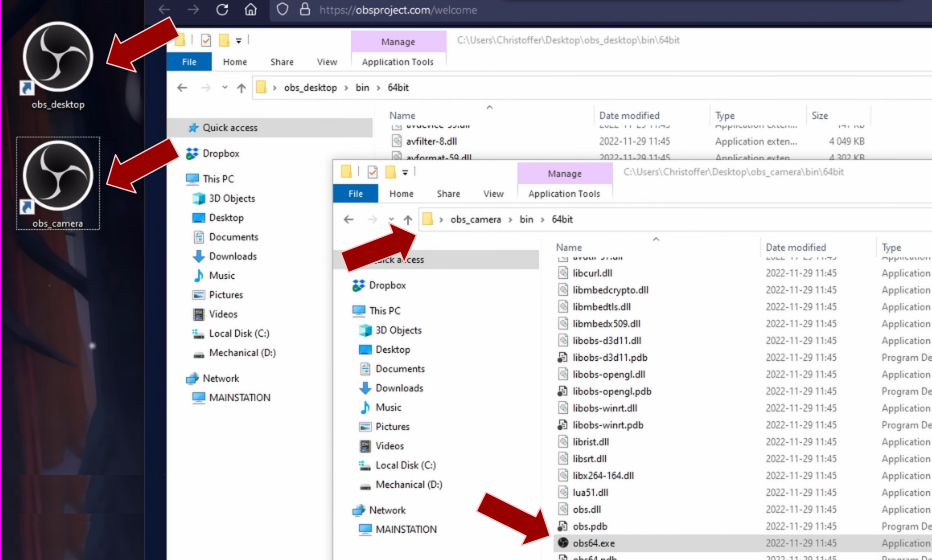Select the libcurl.dll file
Image resolution: width=932 pixels, height=560 pixels.
click(593, 273)
